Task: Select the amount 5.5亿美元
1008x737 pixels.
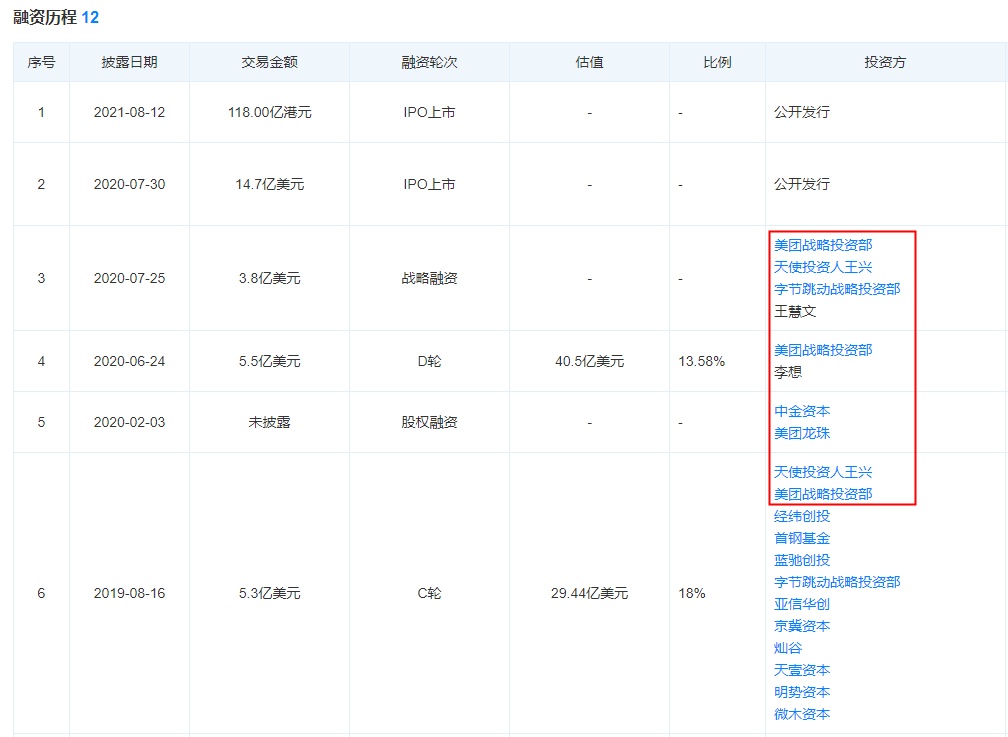Action: coord(269,361)
